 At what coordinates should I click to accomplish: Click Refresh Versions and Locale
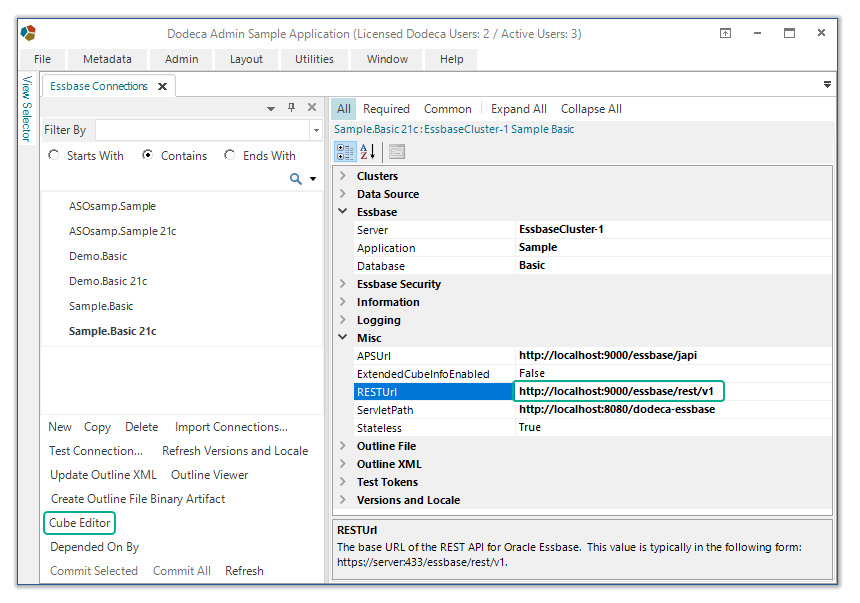click(235, 451)
